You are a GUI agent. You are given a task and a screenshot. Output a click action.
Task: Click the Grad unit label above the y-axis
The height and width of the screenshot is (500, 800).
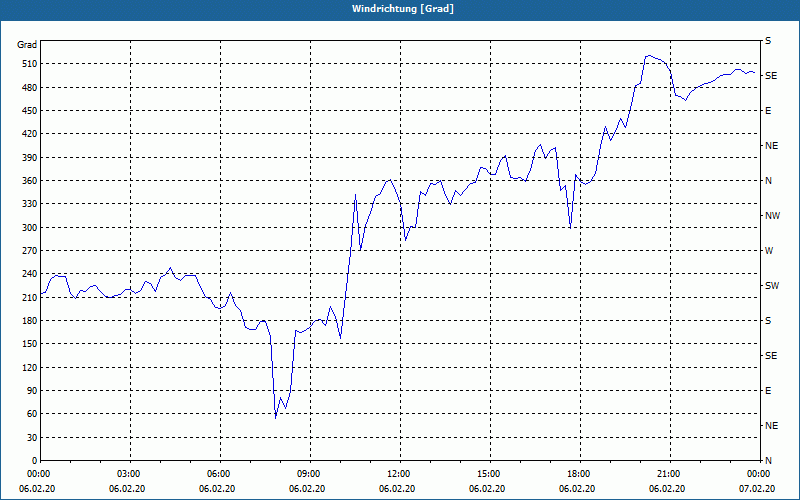pos(27,45)
